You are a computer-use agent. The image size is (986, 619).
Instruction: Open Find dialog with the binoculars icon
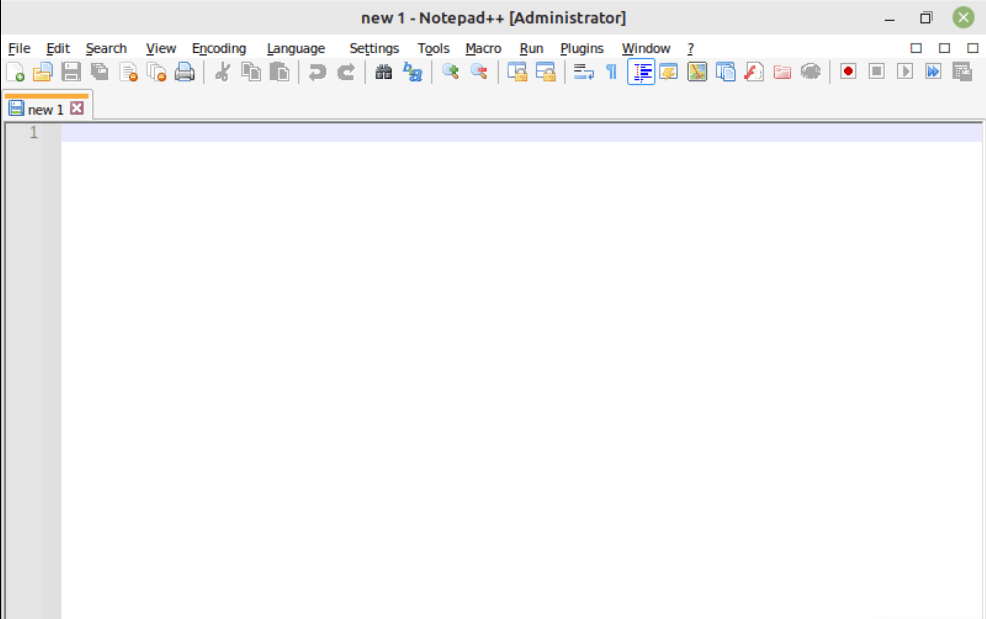(x=384, y=72)
